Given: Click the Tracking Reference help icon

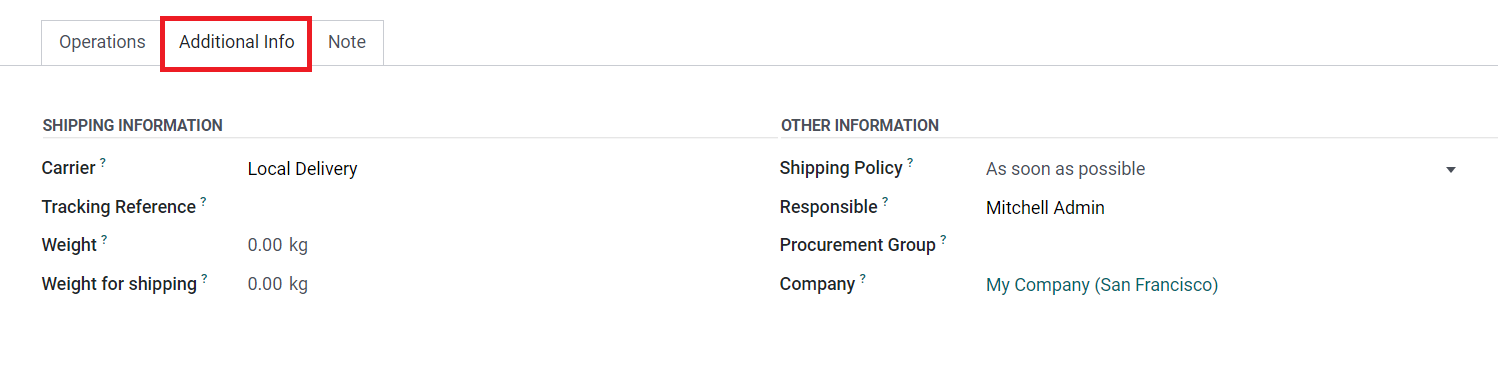Looking at the screenshot, I should pyautogui.click(x=203, y=201).
